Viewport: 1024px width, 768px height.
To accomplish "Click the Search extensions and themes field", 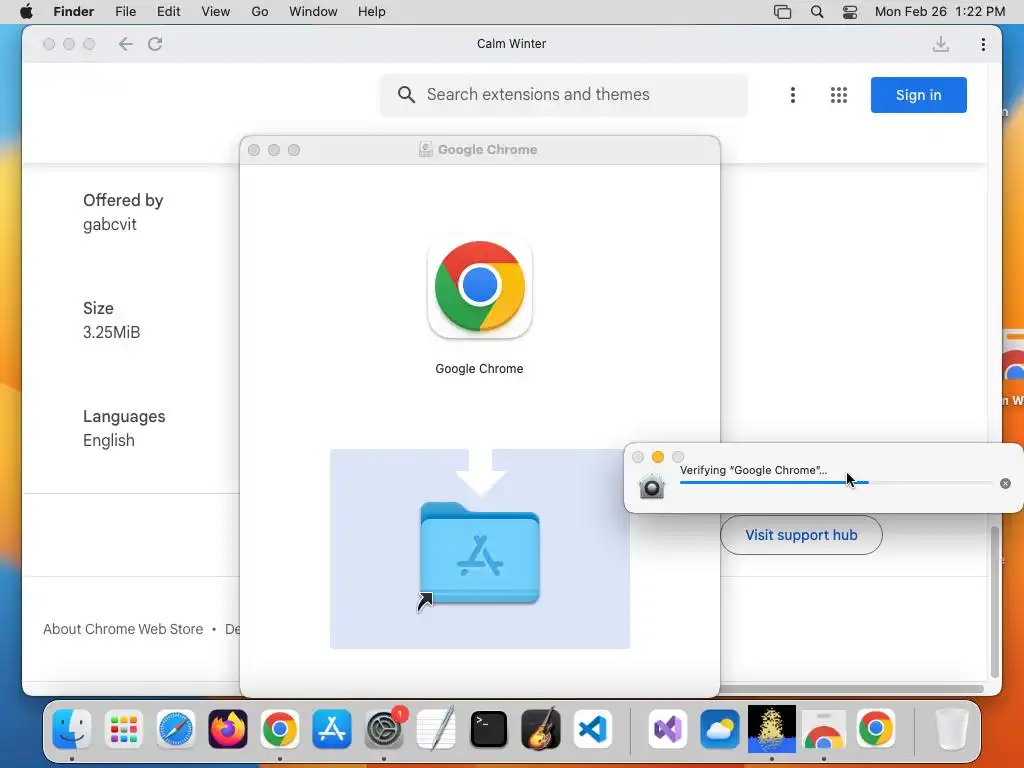I will tap(564, 95).
